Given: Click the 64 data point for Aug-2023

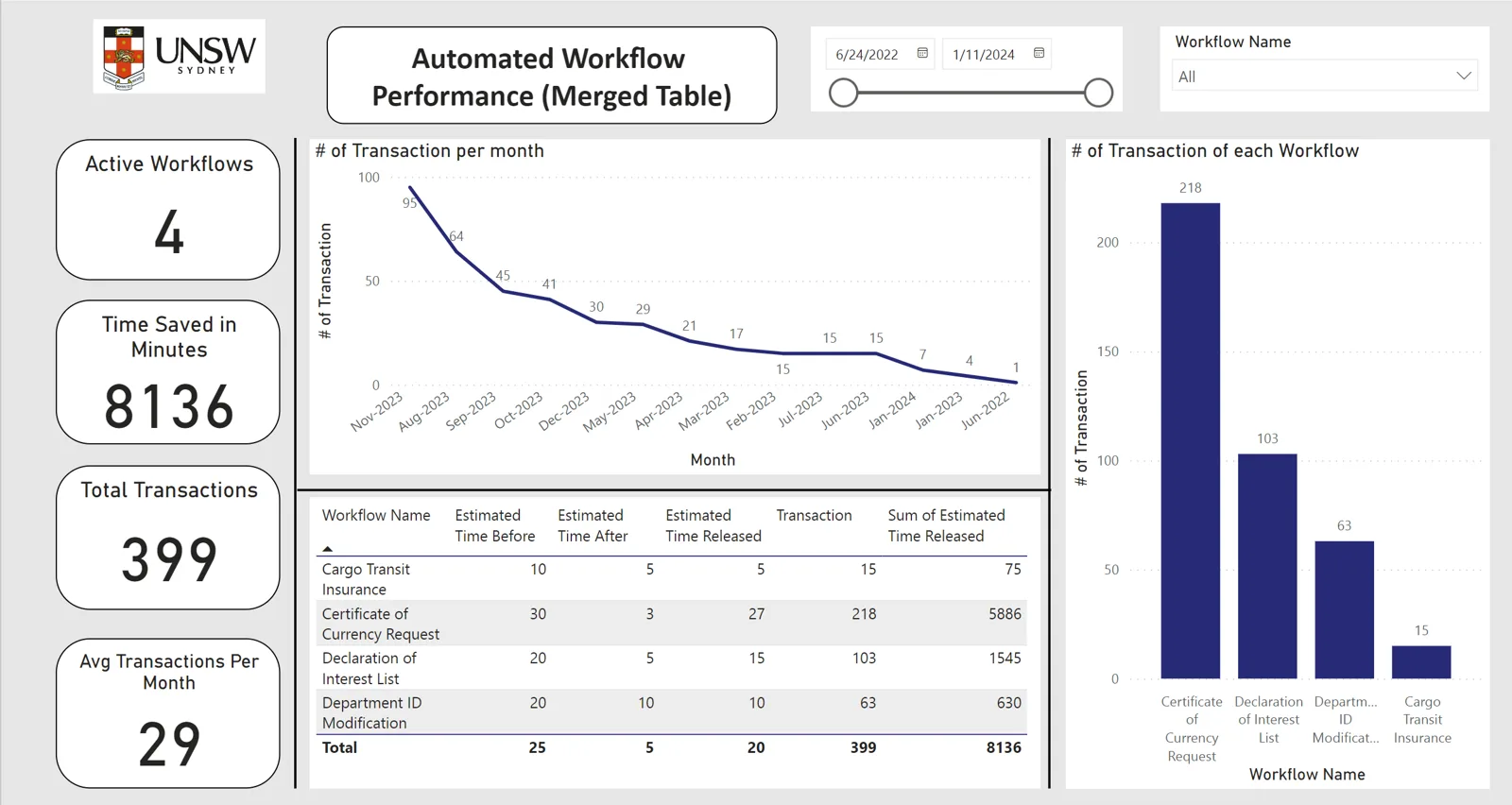Looking at the screenshot, I should click(x=456, y=250).
